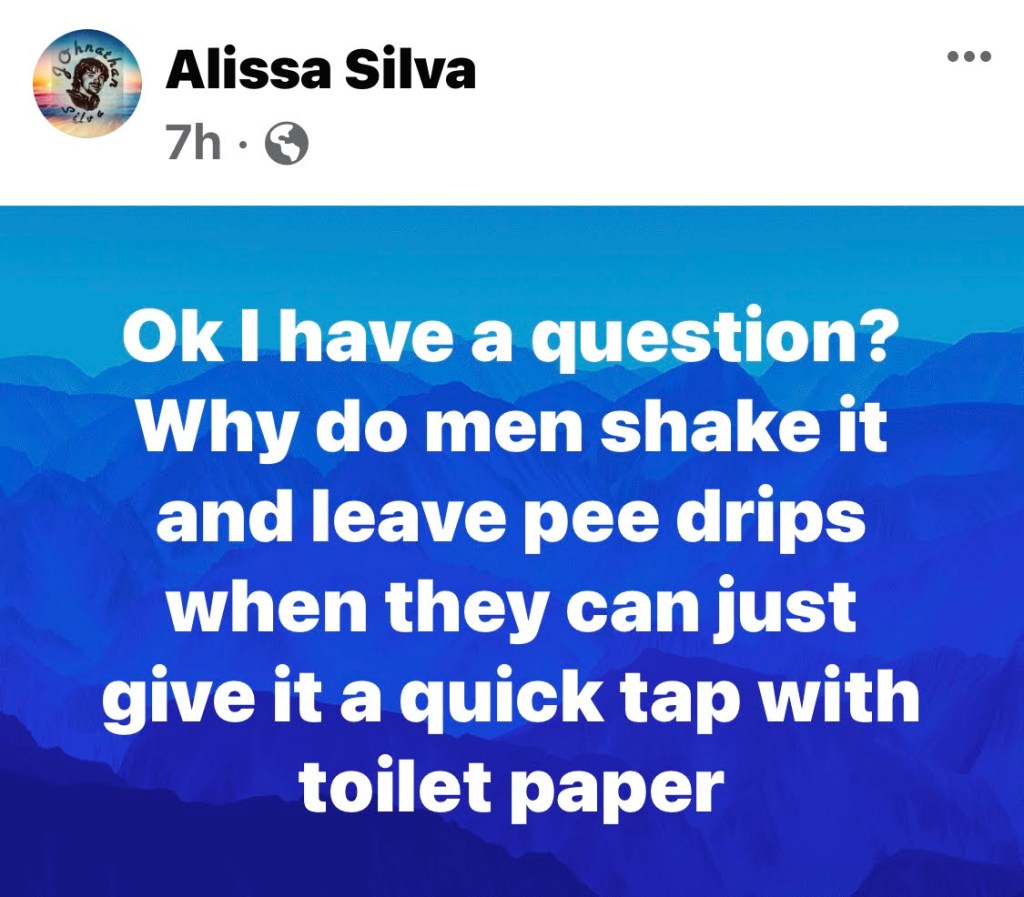Select the "Why do men shake it" line
The image size is (1024, 897).
tap(513, 428)
